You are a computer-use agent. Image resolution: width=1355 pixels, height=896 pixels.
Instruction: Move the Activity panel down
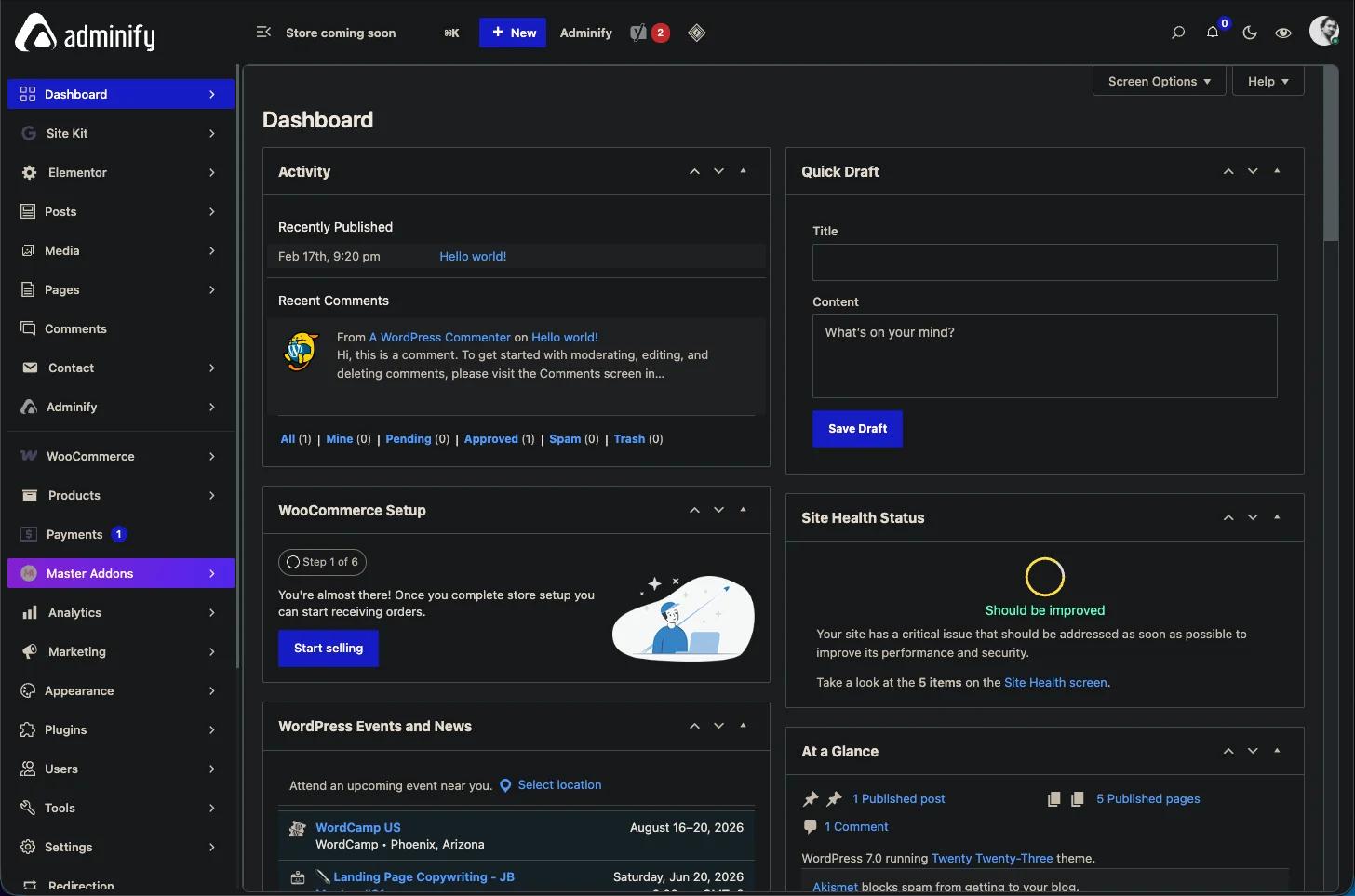pyautogui.click(x=718, y=171)
